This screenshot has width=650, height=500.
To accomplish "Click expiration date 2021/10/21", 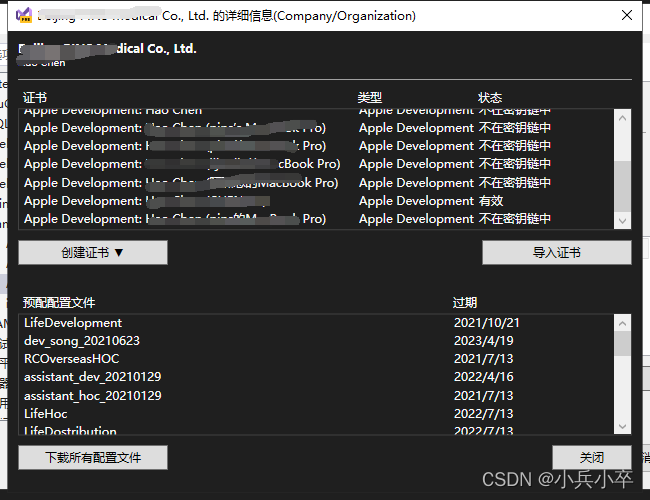I will (x=487, y=323).
